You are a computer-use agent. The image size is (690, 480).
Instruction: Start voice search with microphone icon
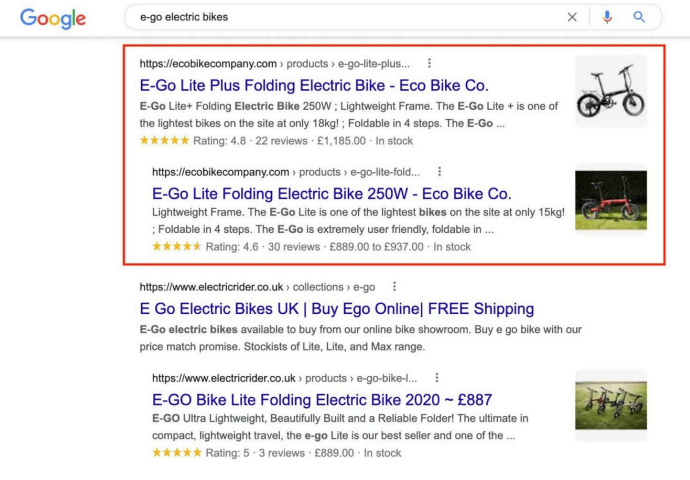[x=607, y=17]
